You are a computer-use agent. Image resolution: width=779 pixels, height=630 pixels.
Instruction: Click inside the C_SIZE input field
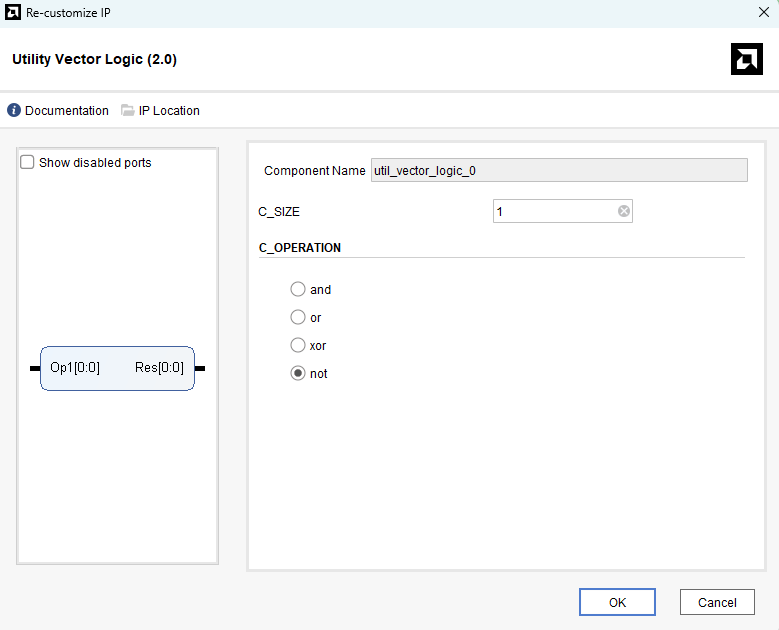(553, 211)
